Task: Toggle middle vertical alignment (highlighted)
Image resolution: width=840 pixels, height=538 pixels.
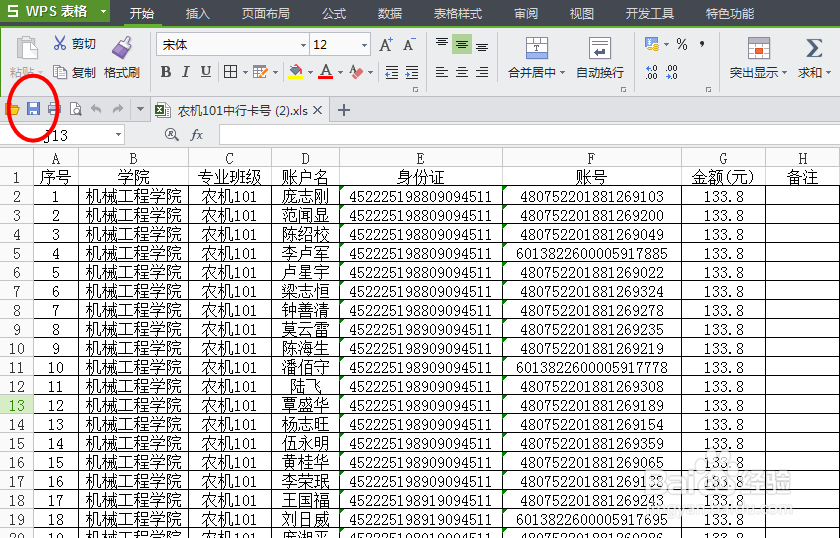Action: (x=462, y=44)
